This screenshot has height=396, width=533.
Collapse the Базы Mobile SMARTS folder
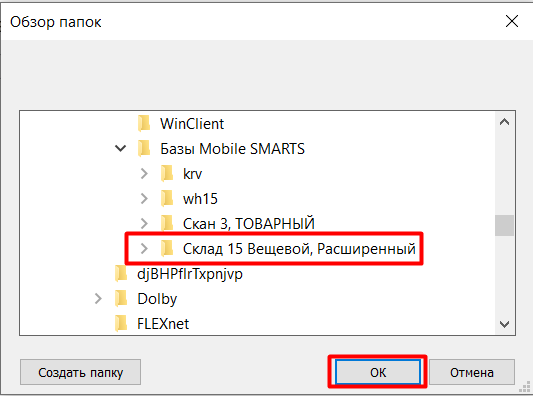point(121,149)
